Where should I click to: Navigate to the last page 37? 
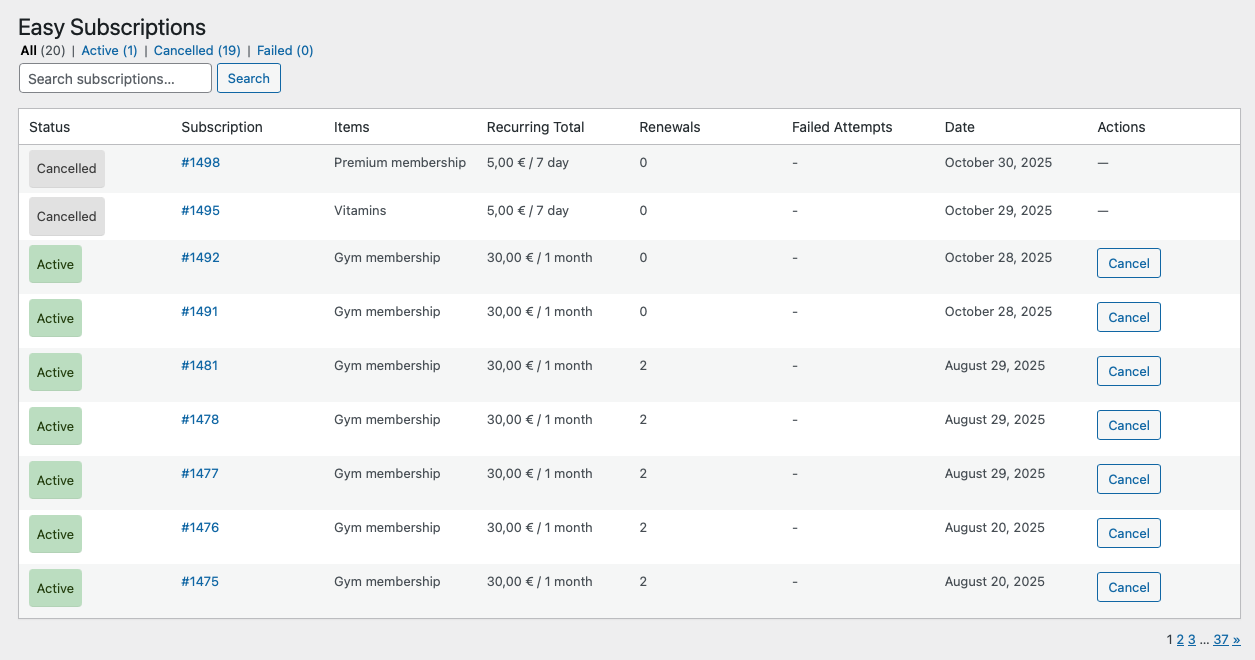[x=1221, y=639]
